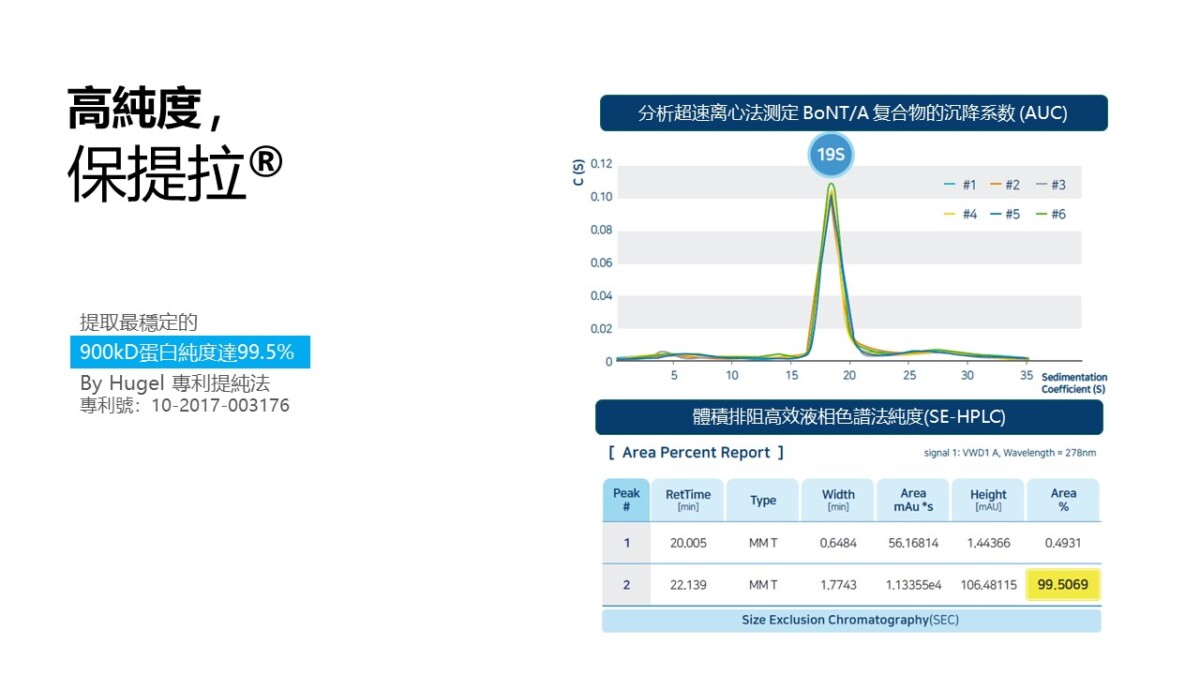Click the #4 legend entry
The width and height of the screenshot is (1200, 675).
pyautogui.click(x=961, y=214)
